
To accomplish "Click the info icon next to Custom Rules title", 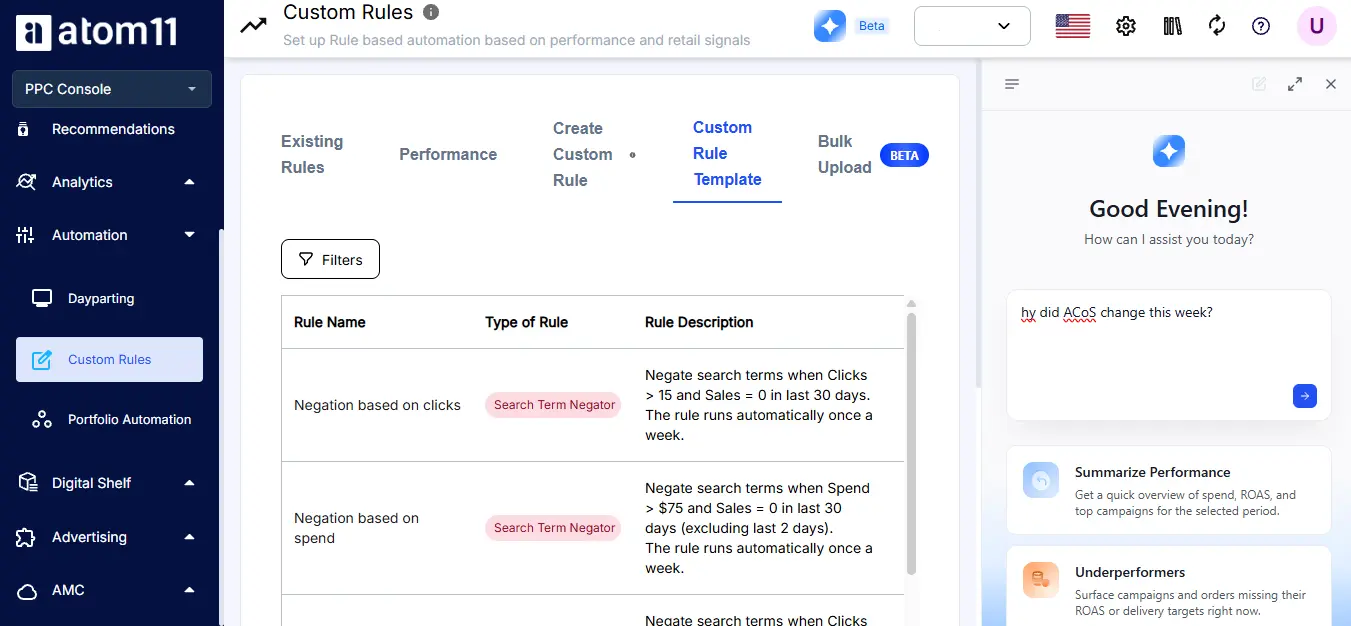I will [x=431, y=12].
